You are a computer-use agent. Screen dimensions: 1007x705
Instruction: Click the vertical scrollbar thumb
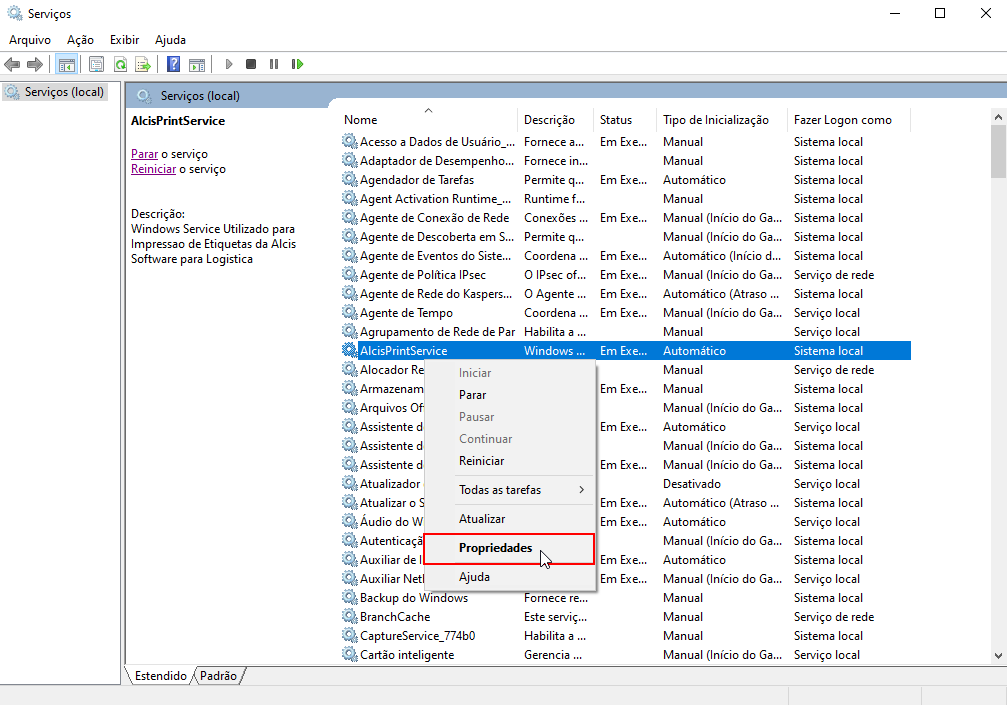pyautogui.click(x=998, y=152)
